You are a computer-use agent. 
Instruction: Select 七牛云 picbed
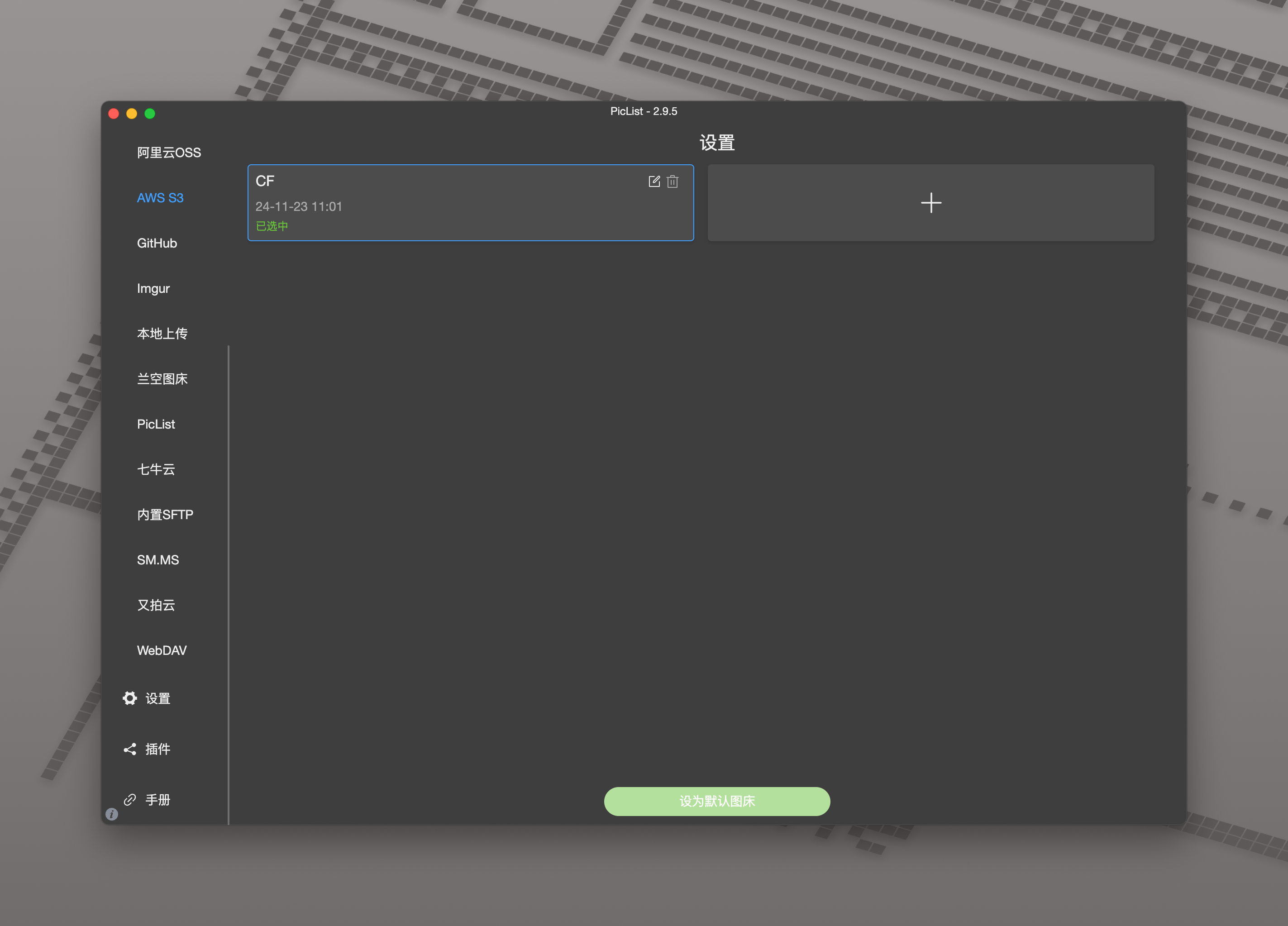156,469
